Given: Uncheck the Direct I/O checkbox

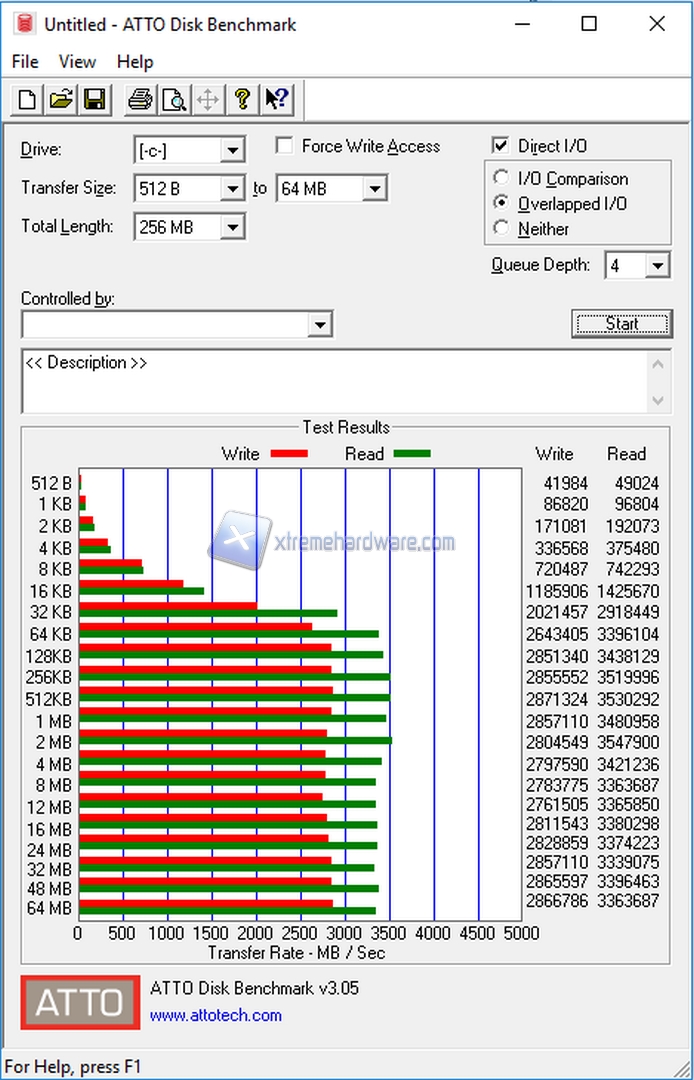Looking at the screenshot, I should point(501,146).
